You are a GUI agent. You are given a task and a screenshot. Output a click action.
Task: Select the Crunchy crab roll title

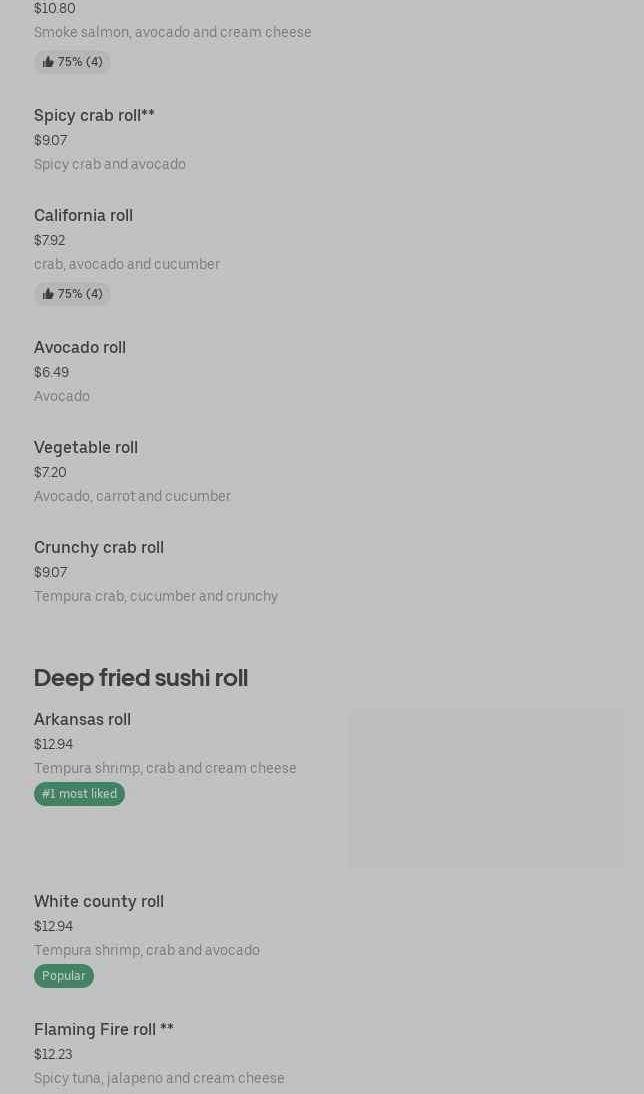pyautogui.click(x=99, y=548)
